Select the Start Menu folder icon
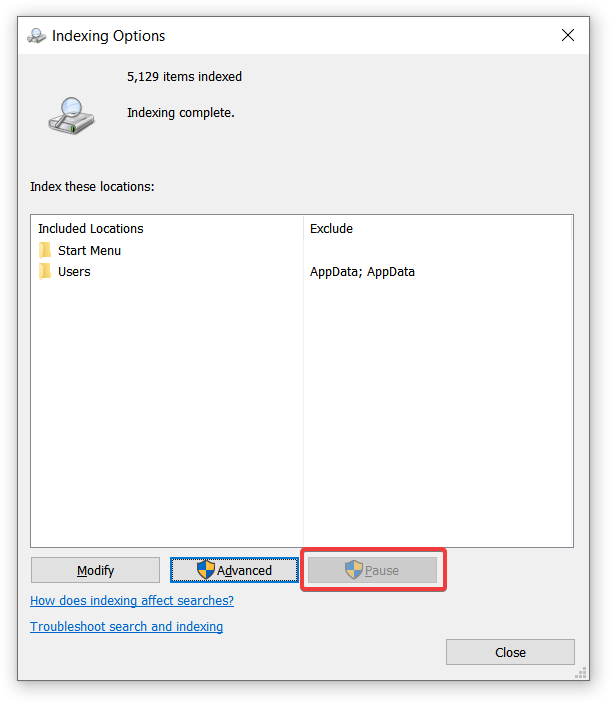Screen dimensions: 611x703 tap(45, 251)
